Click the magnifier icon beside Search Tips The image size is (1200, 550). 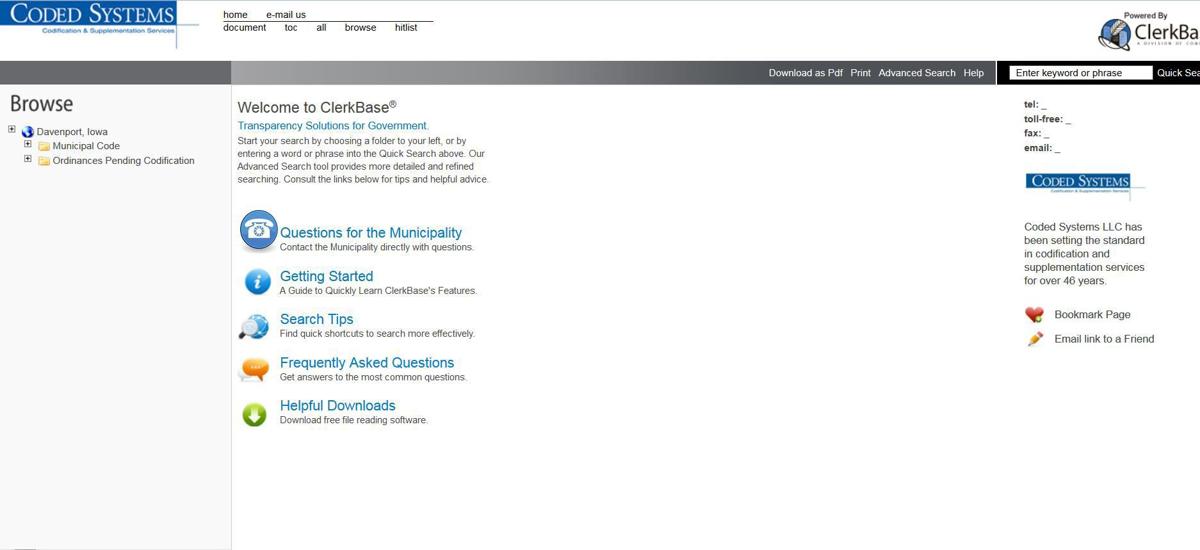254,326
